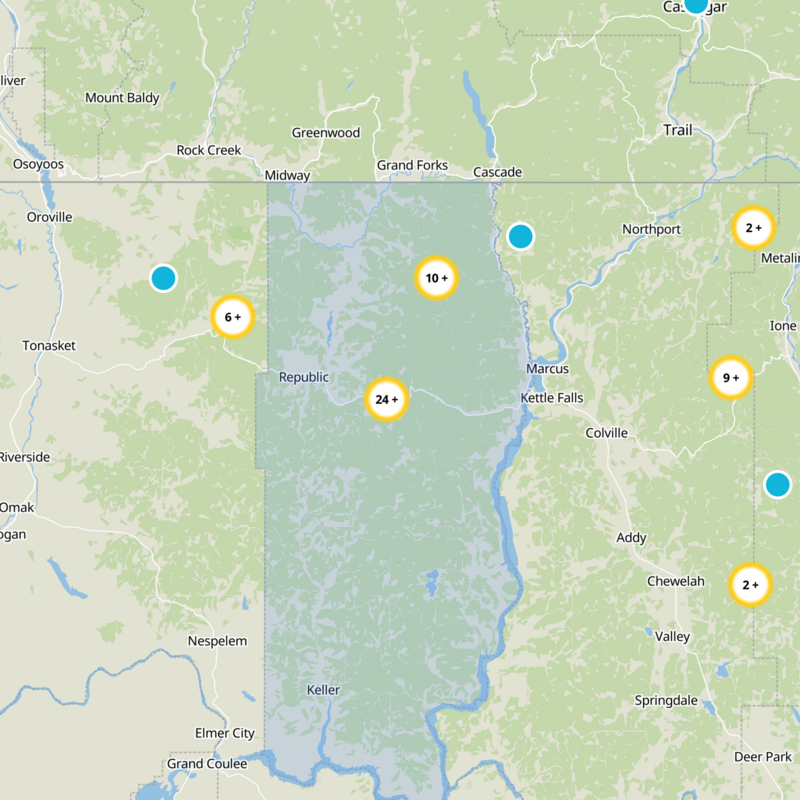Expand the 10+ cluster into individual markers
Viewport: 800px width, 800px height.
[435, 278]
